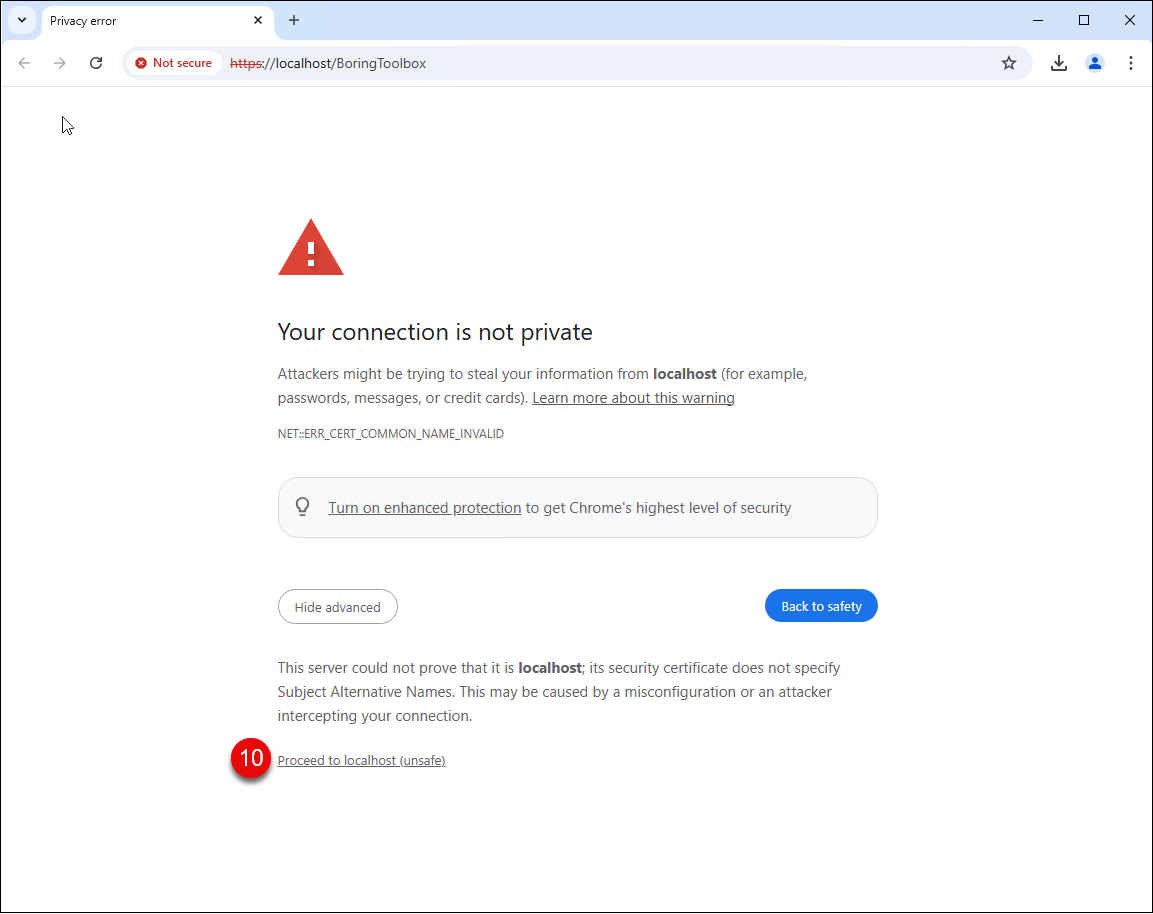Click the red warning triangle icon
This screenshot has width=1153, height=914.
(311, 248)
